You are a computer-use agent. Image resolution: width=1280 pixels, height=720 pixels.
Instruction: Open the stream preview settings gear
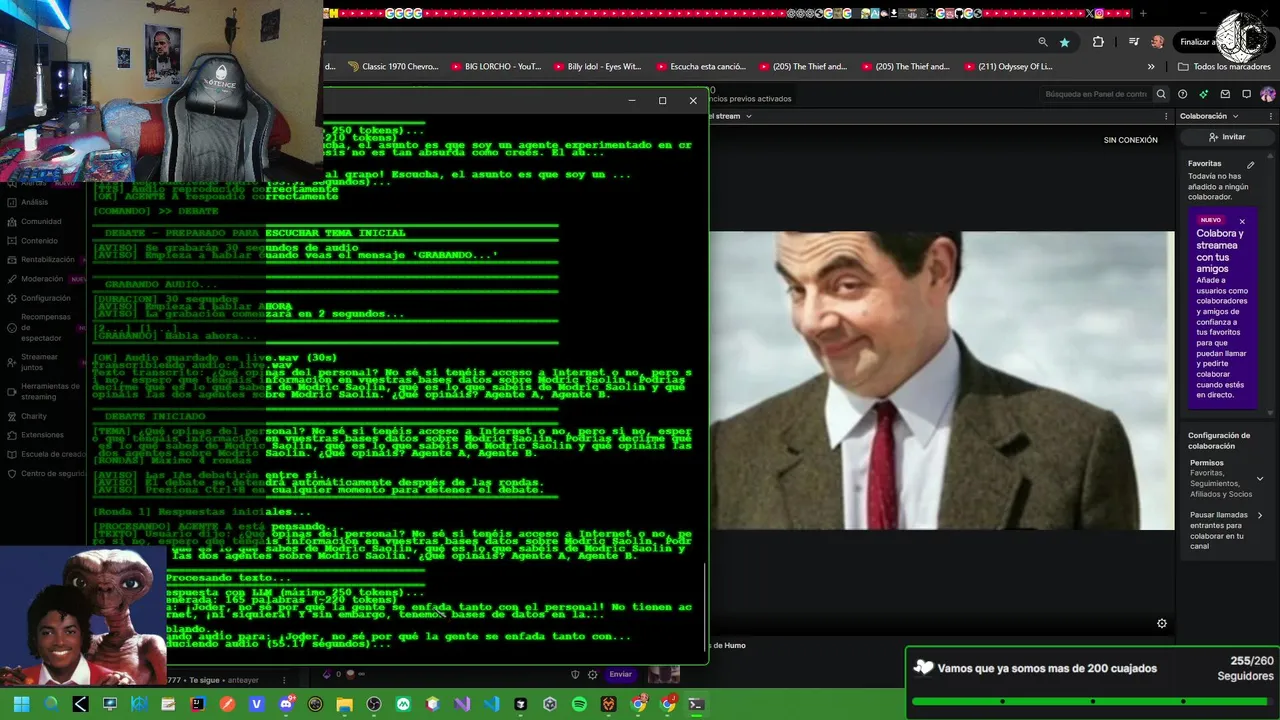click(x=1162, y=623)
